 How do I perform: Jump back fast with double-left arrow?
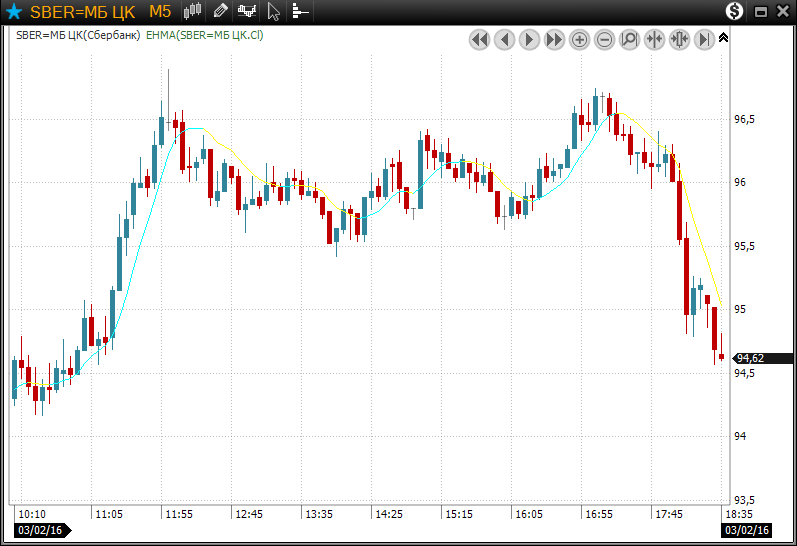point(479,40)
